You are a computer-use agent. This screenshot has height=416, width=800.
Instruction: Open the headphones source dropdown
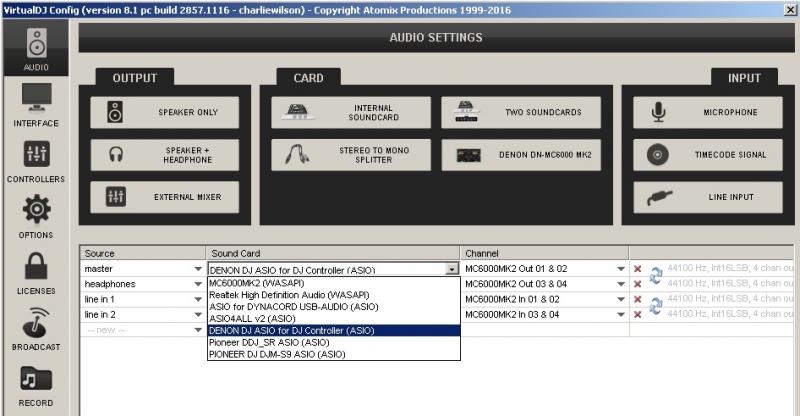click(198, 284)
